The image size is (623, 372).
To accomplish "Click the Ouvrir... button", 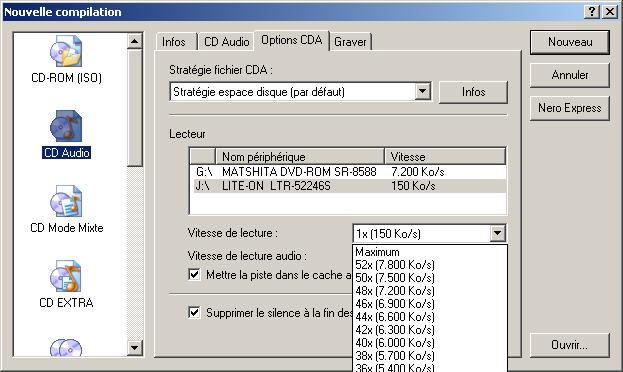I will (x=570, y=345).
